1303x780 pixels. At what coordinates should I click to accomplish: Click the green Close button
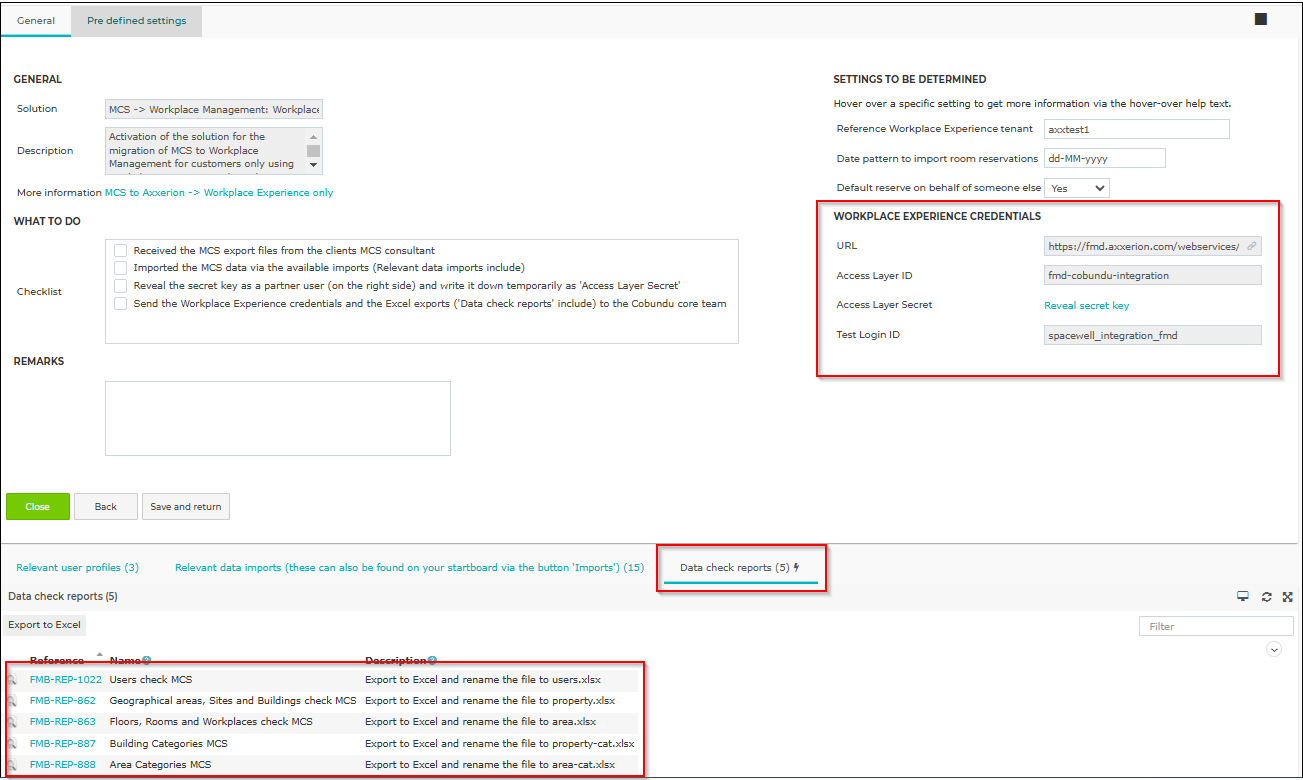(38, 507)
